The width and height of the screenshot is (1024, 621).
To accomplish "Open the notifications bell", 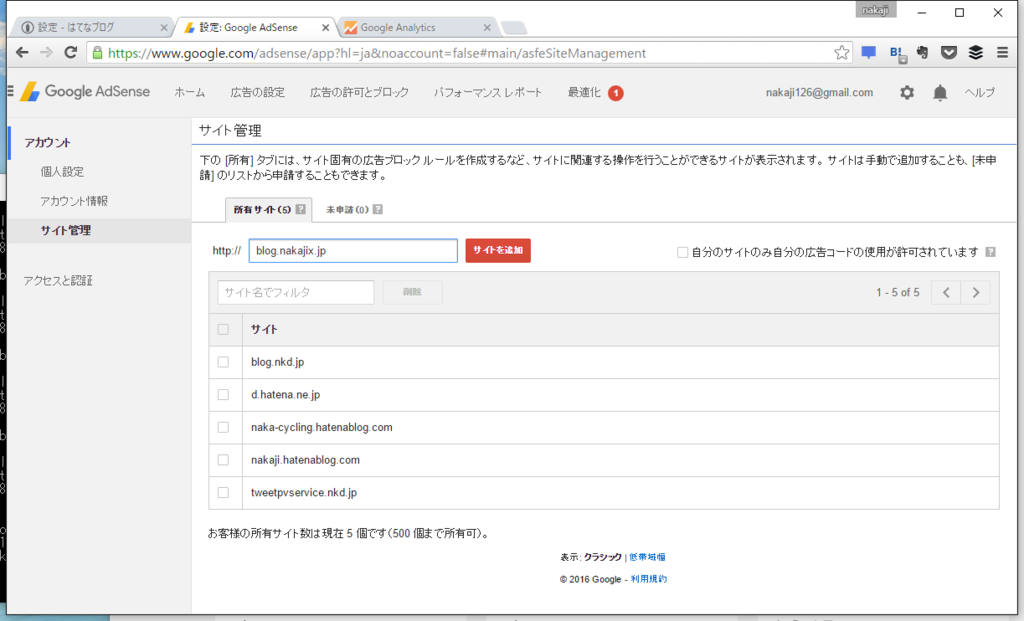I will coord(940,93).
